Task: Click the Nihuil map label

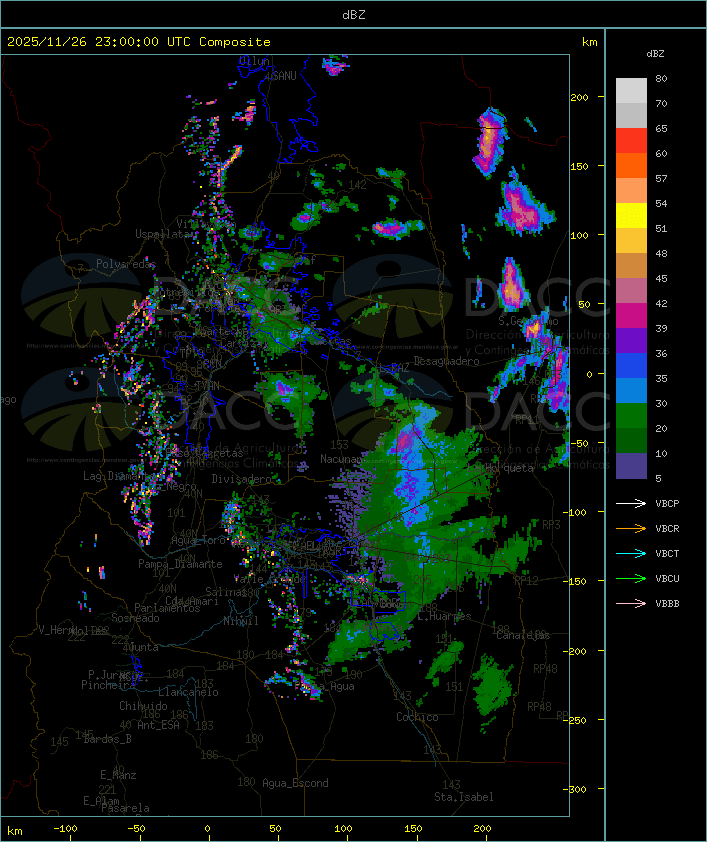Action: coord(241,621)
